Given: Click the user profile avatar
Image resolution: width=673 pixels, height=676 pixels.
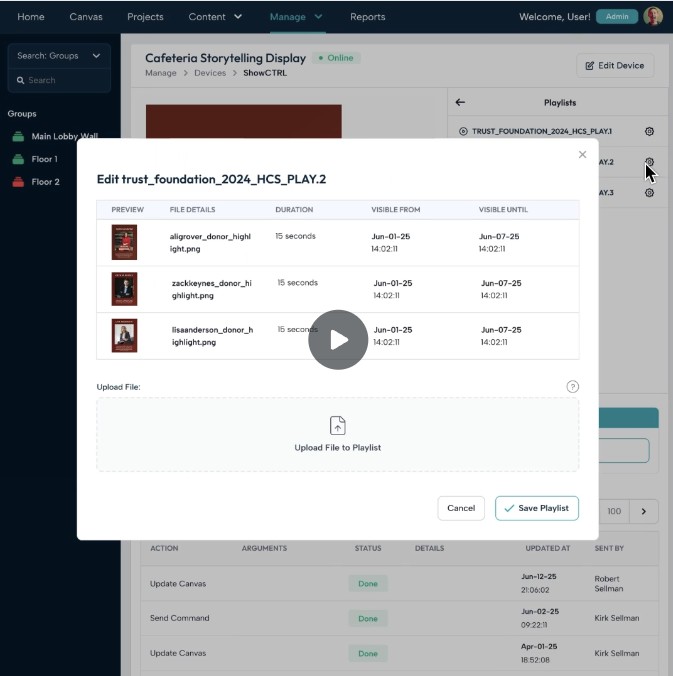Looking at the screenshot, I should (653, 16).
